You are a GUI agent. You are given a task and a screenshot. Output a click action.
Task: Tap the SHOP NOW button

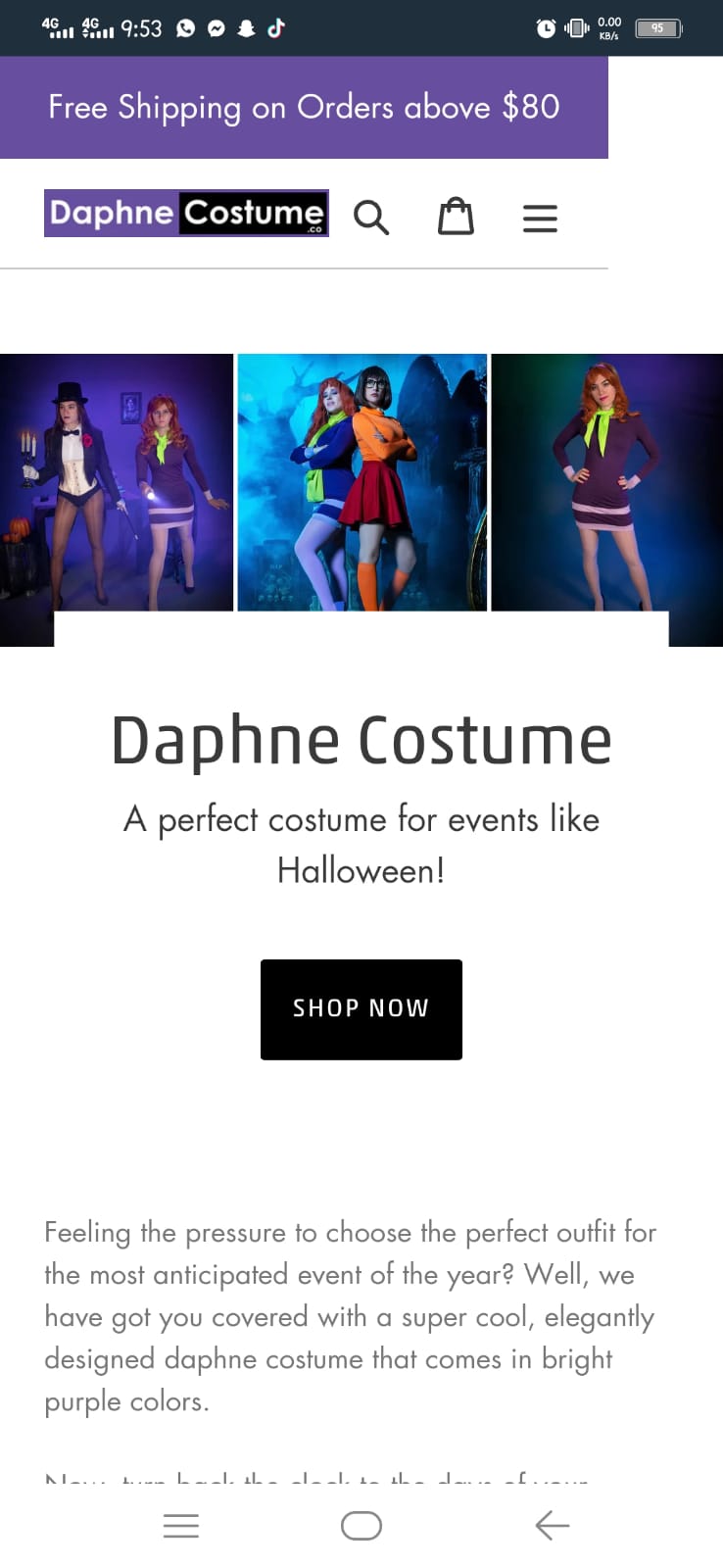click(361, 1009)
